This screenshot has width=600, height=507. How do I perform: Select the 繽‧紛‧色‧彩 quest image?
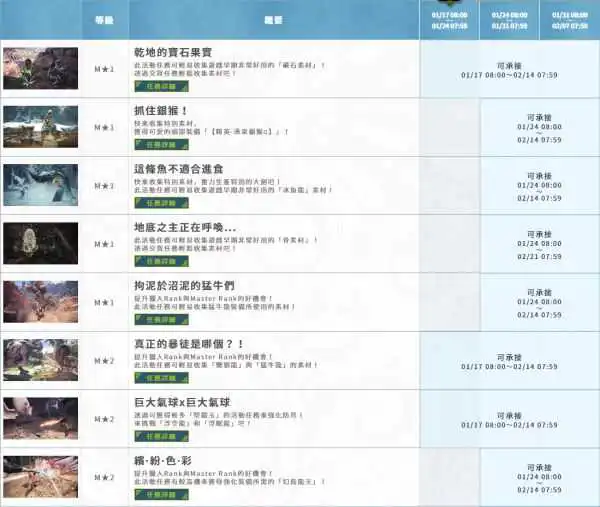[40, 477]
